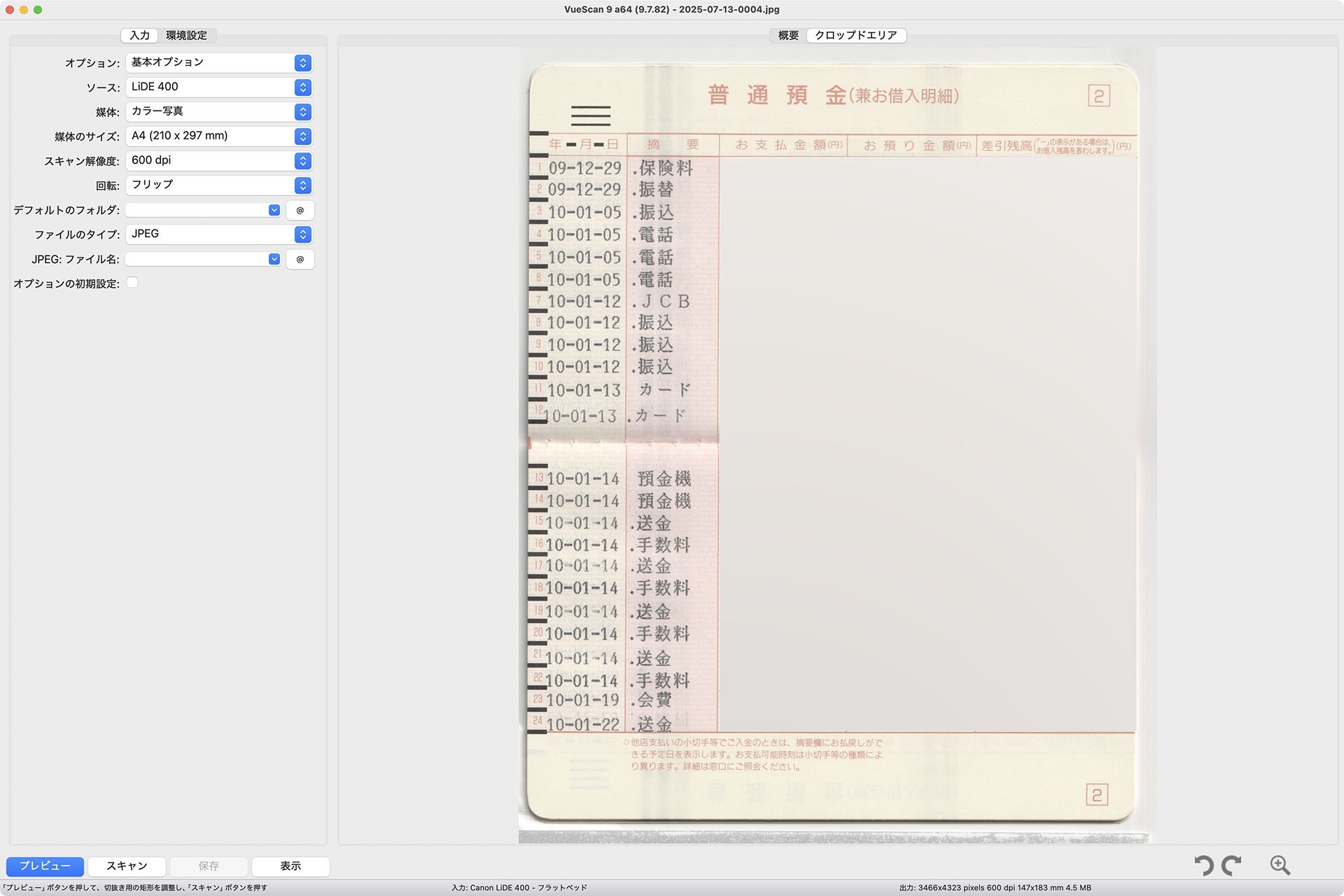Rotate image clockwise with right arrow icon
Screen dimensions: 1344x896
coord(1231,866)
